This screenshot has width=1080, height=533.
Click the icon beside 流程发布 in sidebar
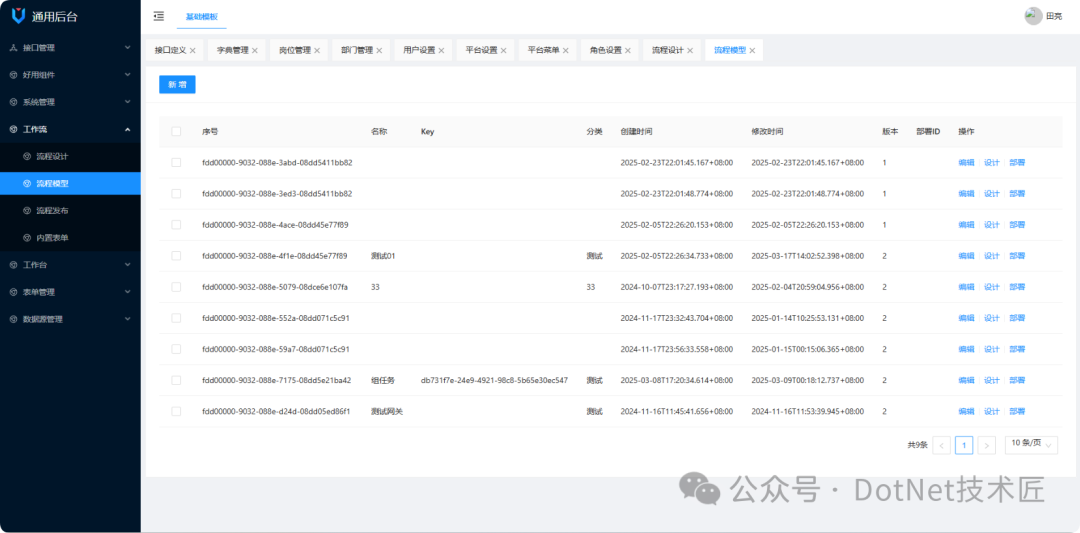[27, 211]
